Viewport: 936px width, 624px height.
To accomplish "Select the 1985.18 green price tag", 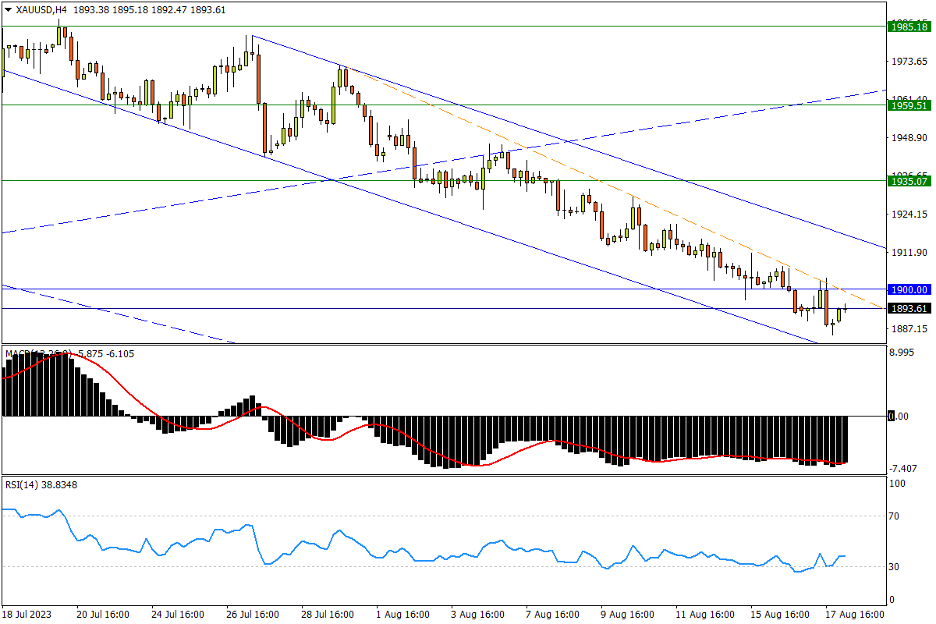I will point(910,27).
